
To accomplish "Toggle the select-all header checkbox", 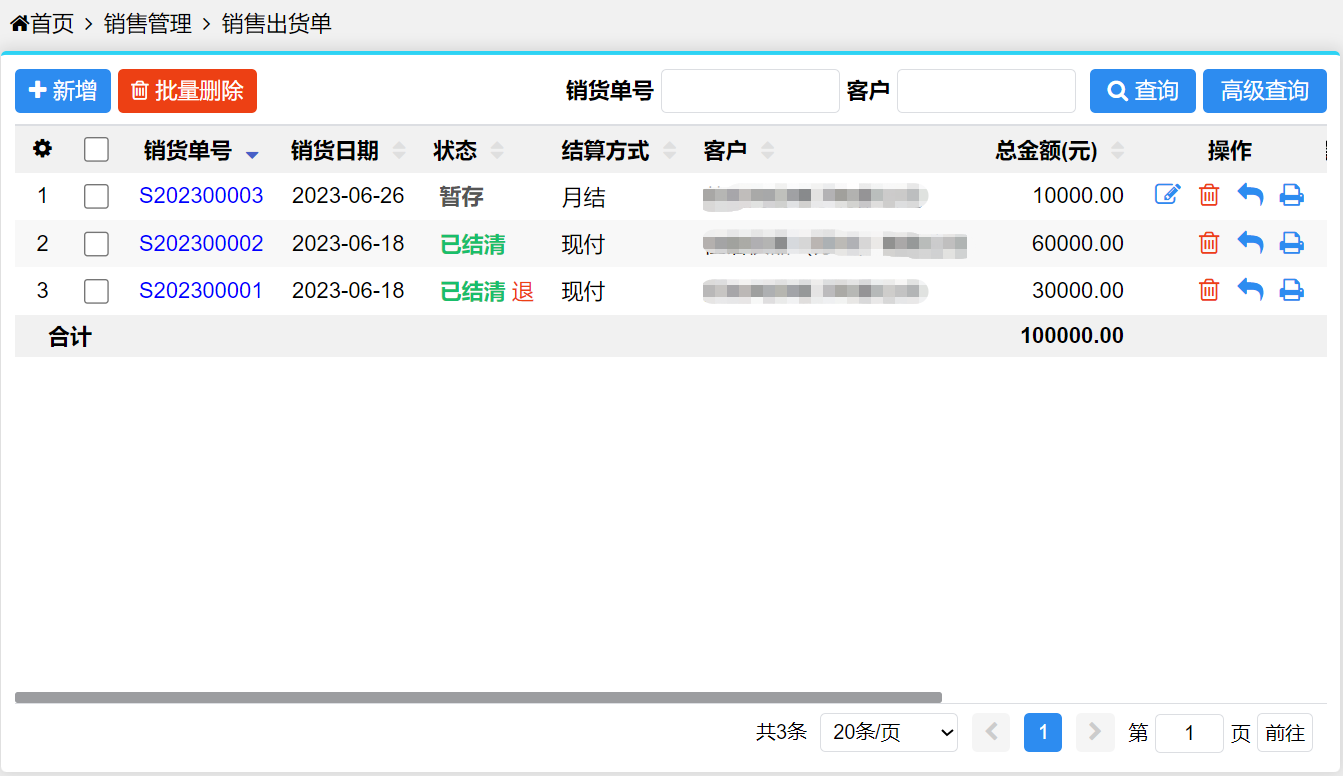I will pyautogui.click(x=96, y=149).
